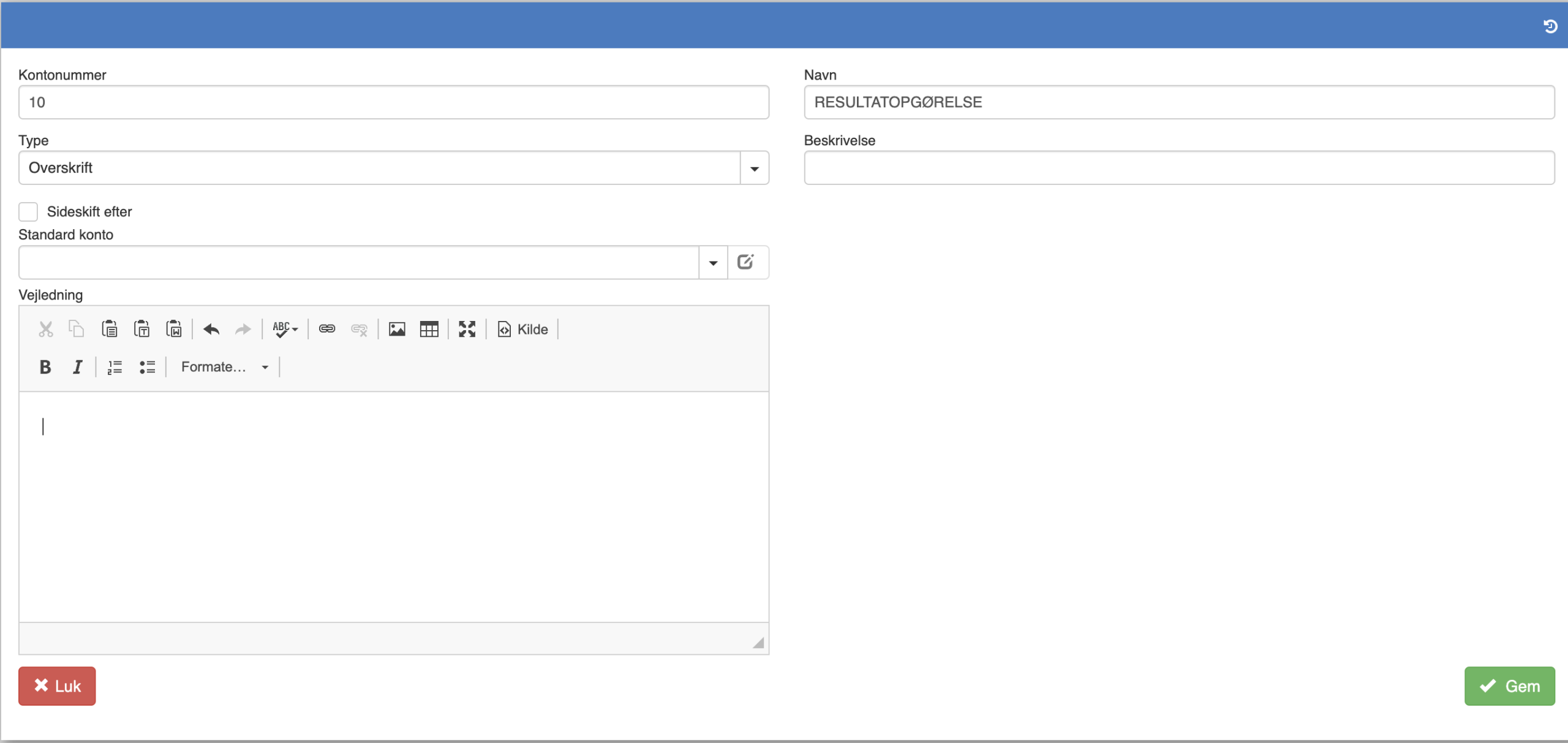
Task: Toggle italic formatting in editor
Action: pos(77,367)
